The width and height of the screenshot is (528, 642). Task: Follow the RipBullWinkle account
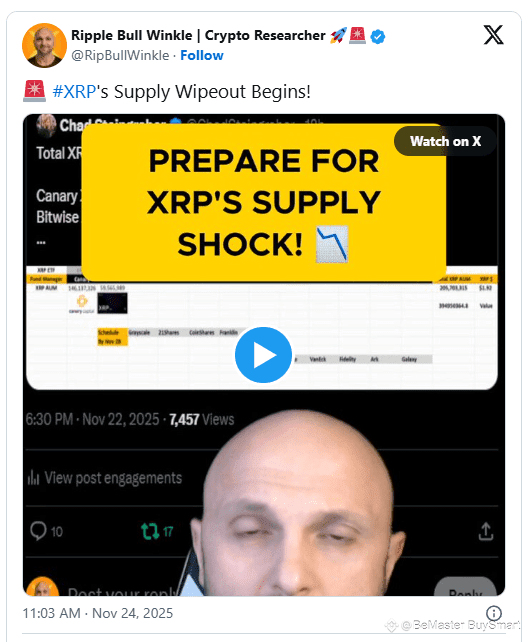tap(202, 55)
